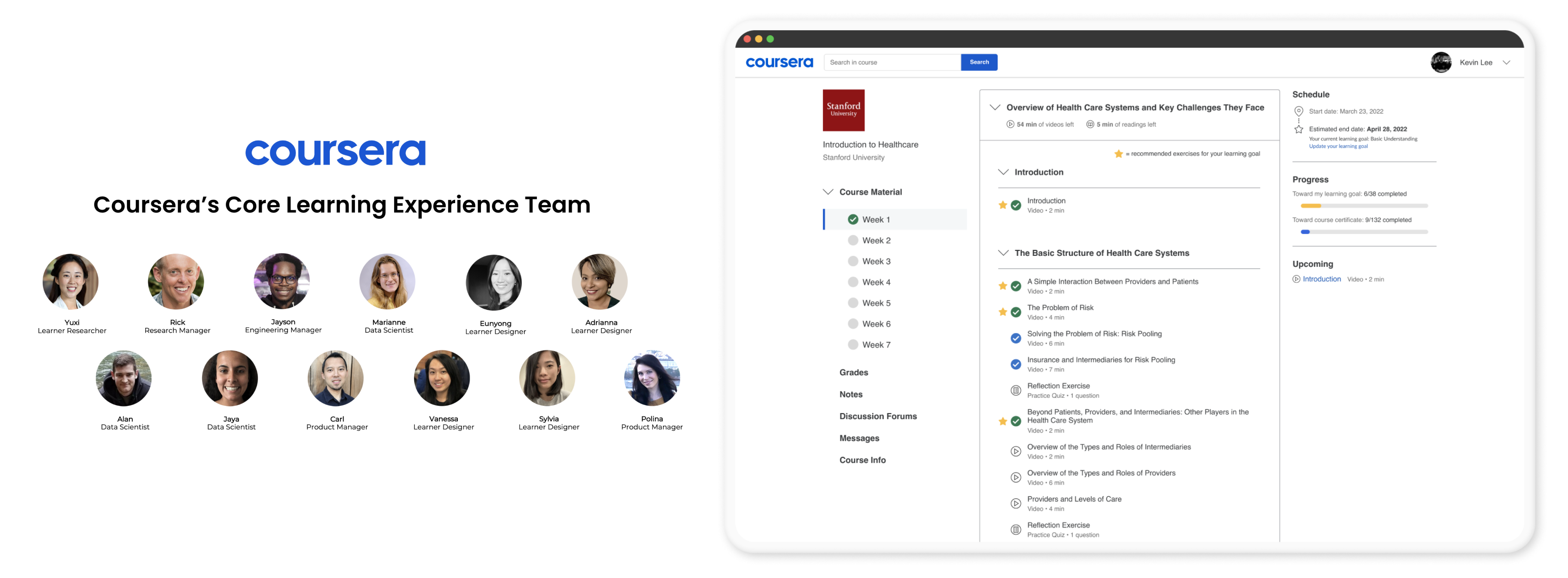Open Beyond Patients, Providers, and Intermediaries video

point(1138,416)
